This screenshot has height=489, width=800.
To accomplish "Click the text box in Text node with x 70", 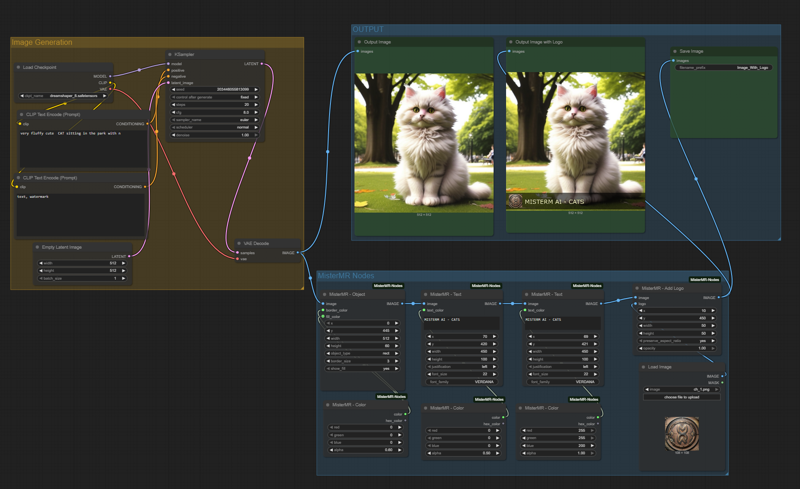I will (x=461, y=323).
